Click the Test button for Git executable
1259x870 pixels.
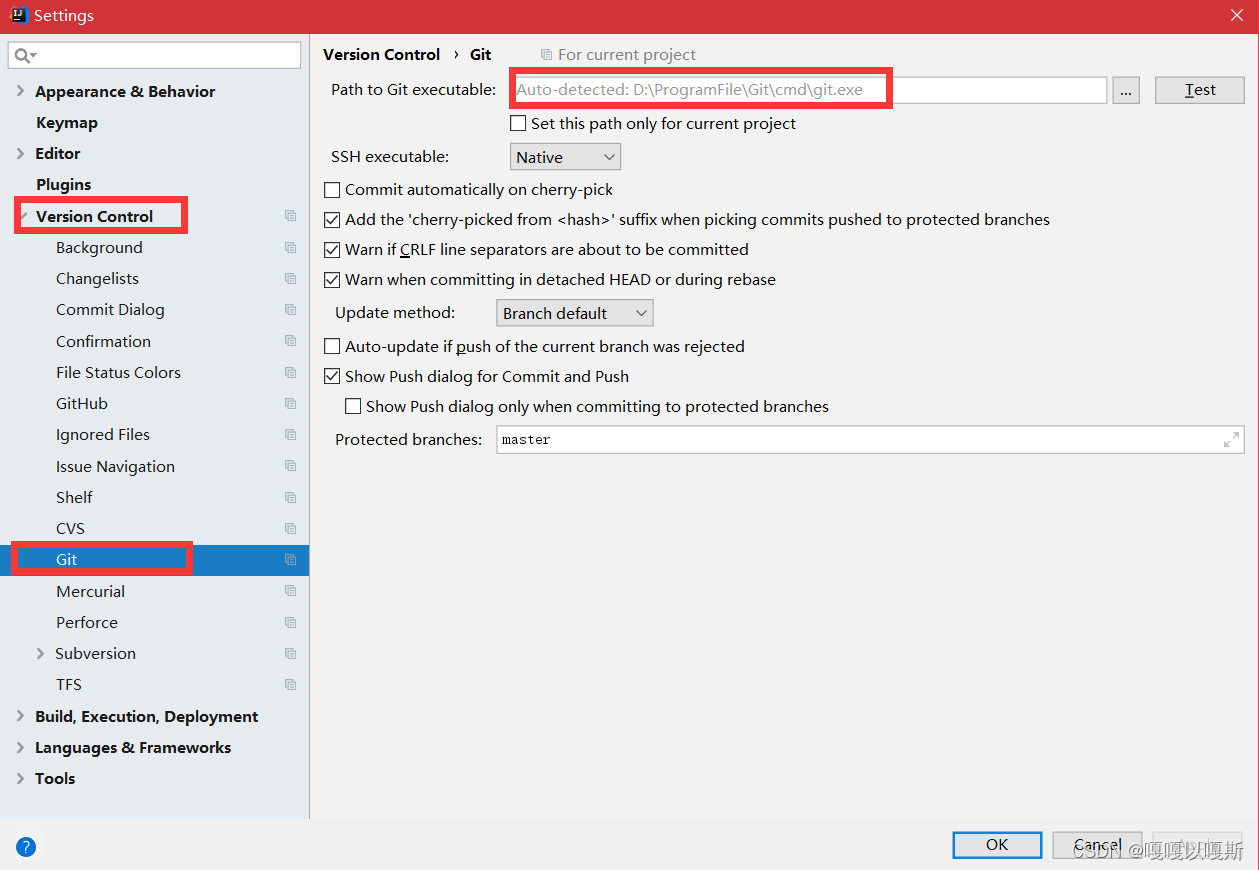pyautogui.click(x=1200, y=90)
